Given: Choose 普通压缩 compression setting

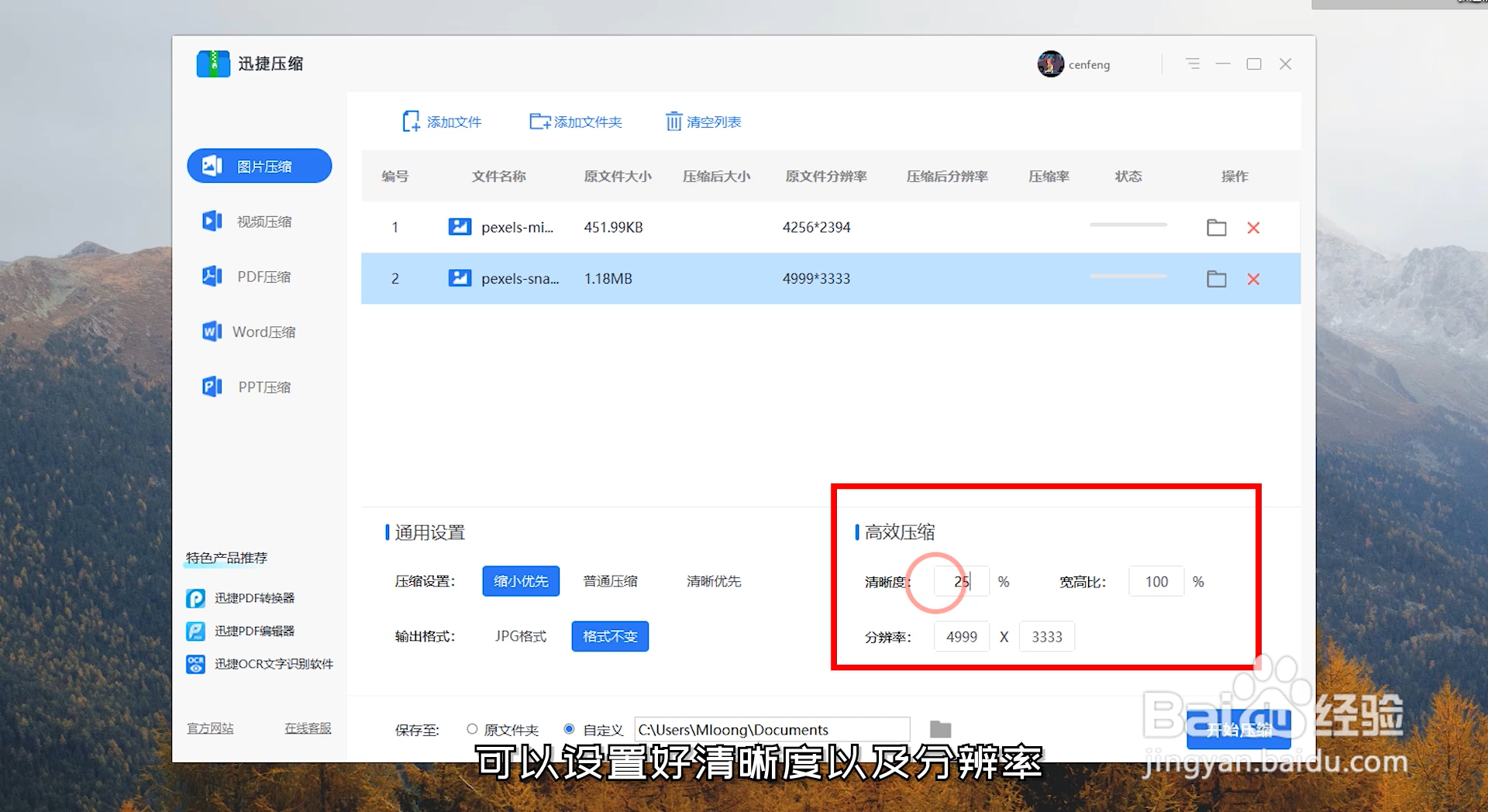Looking at the screenshot, I should [610, 581].
